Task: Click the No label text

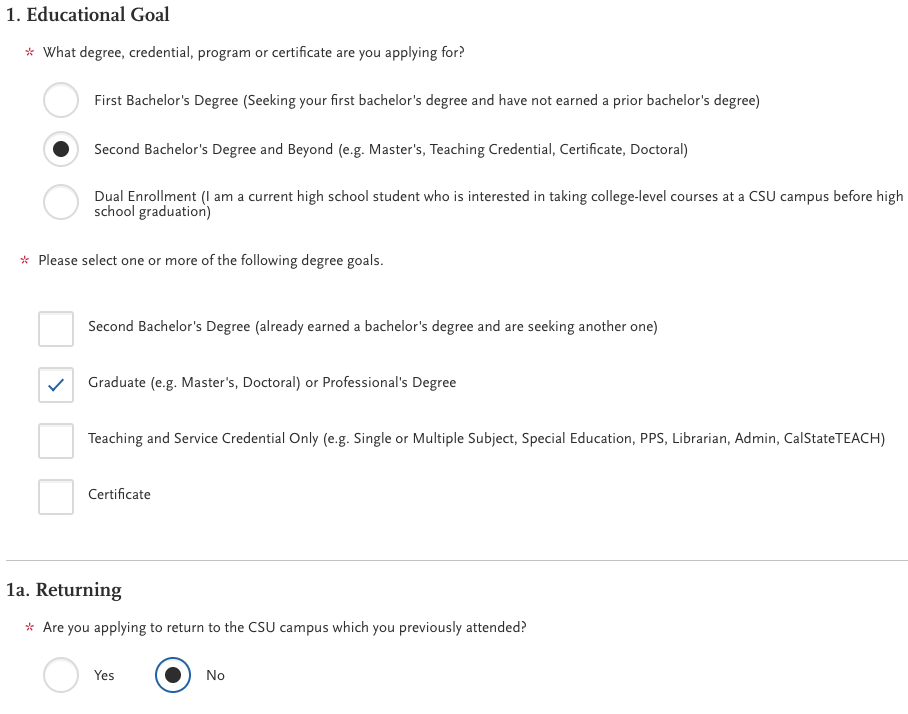Action: point(215,676)
